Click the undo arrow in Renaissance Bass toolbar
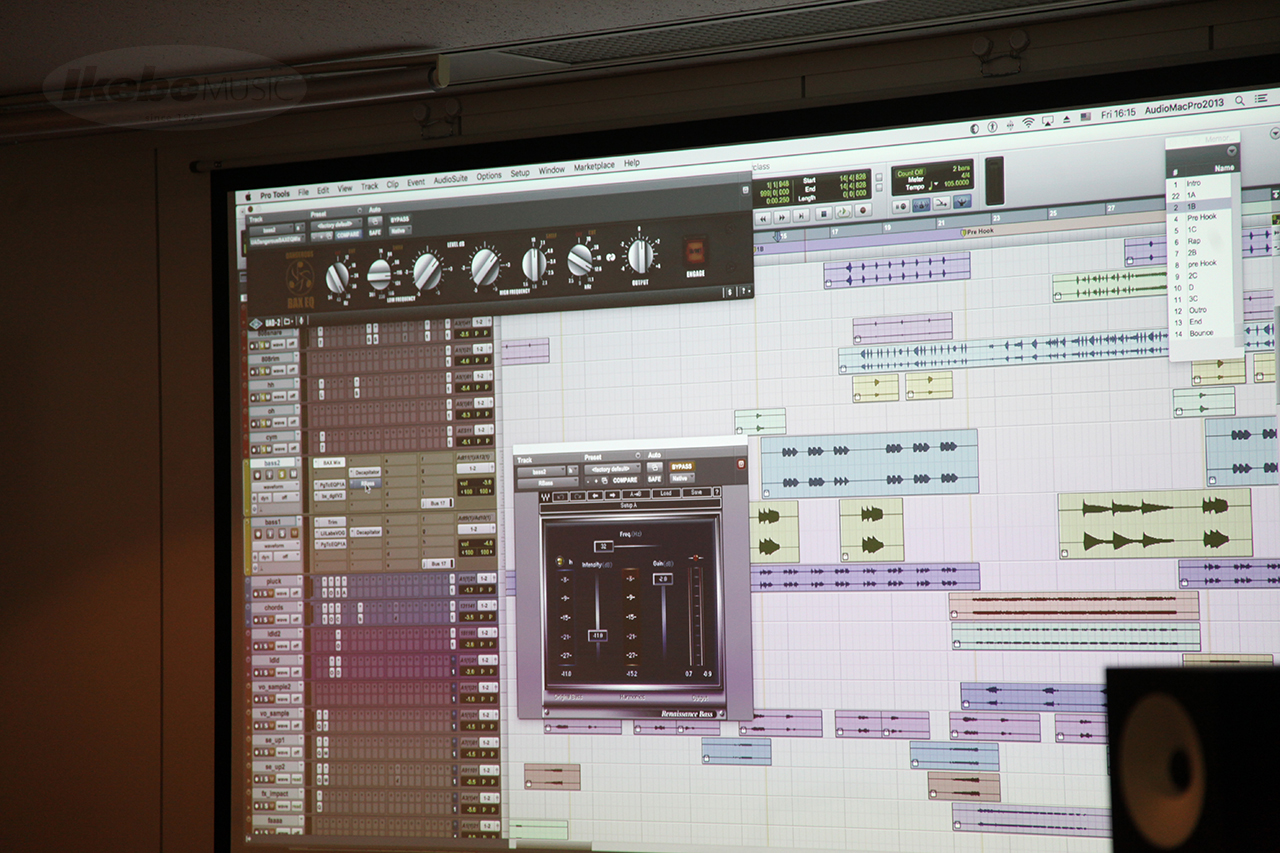This screenshot has height=853, width=1280. [x=559, y=495]
